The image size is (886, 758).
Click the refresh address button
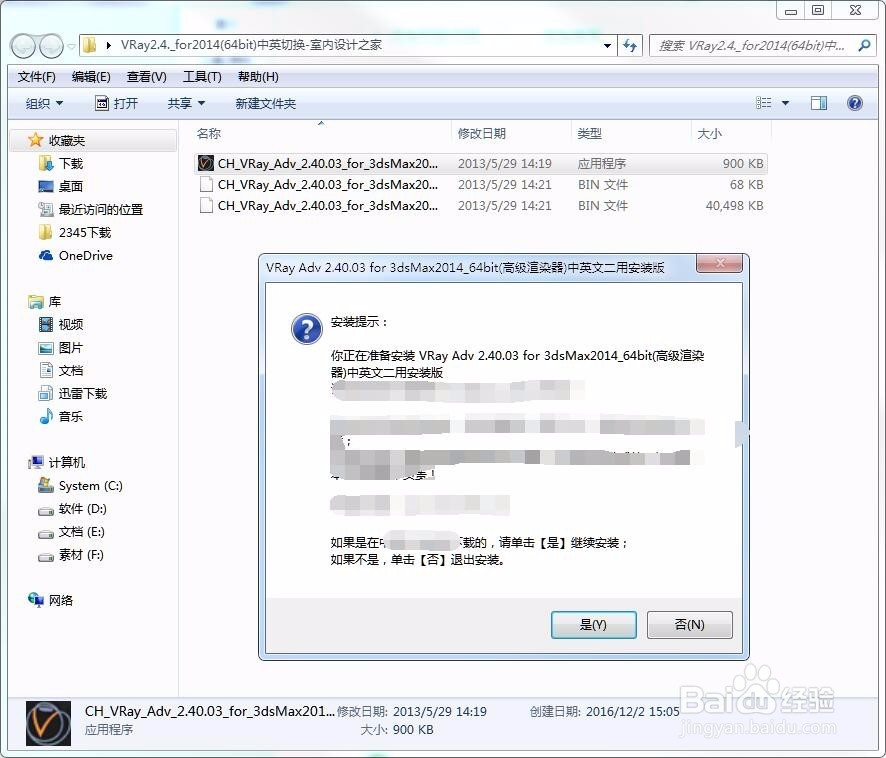pos(630,45)
